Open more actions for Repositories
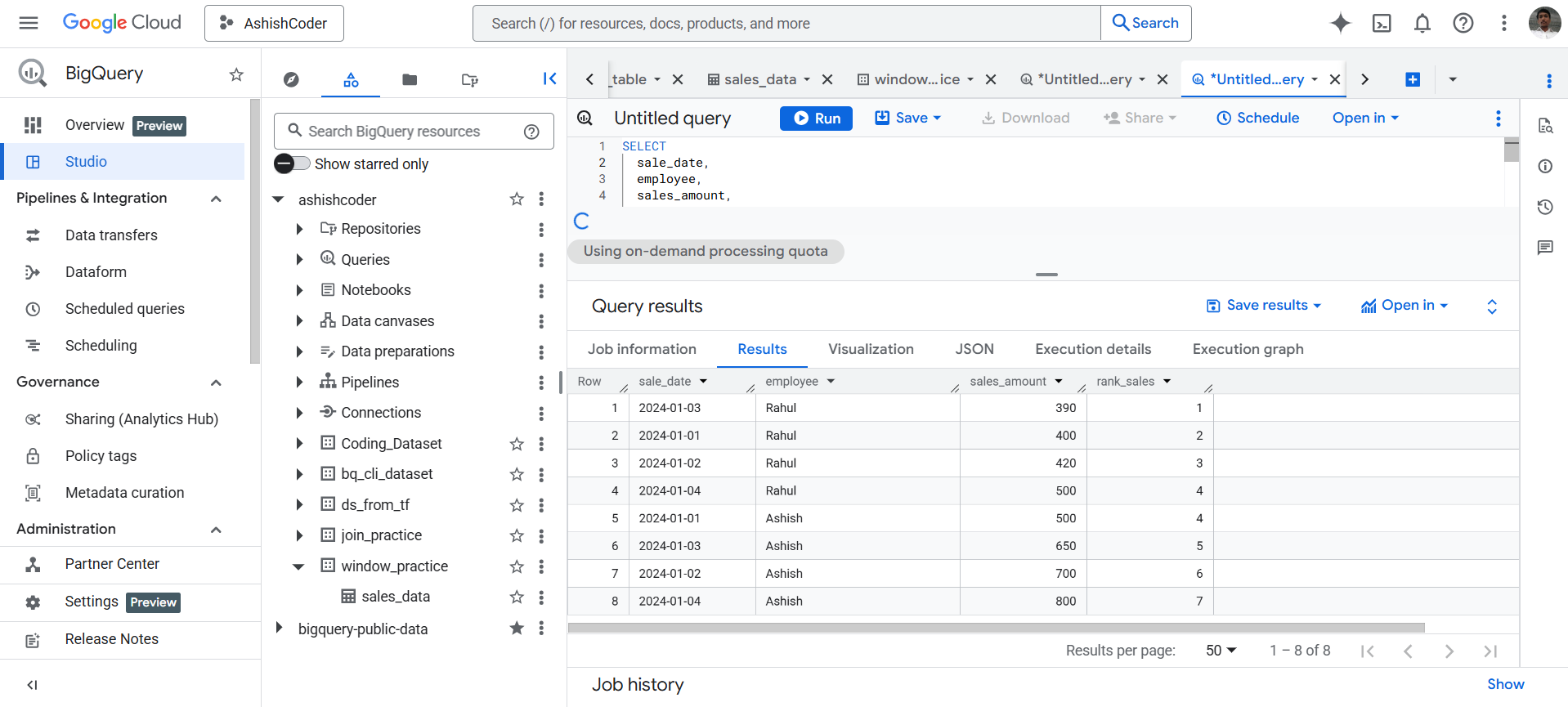This screenshot has width=1568, height=707. click(541, 230)
